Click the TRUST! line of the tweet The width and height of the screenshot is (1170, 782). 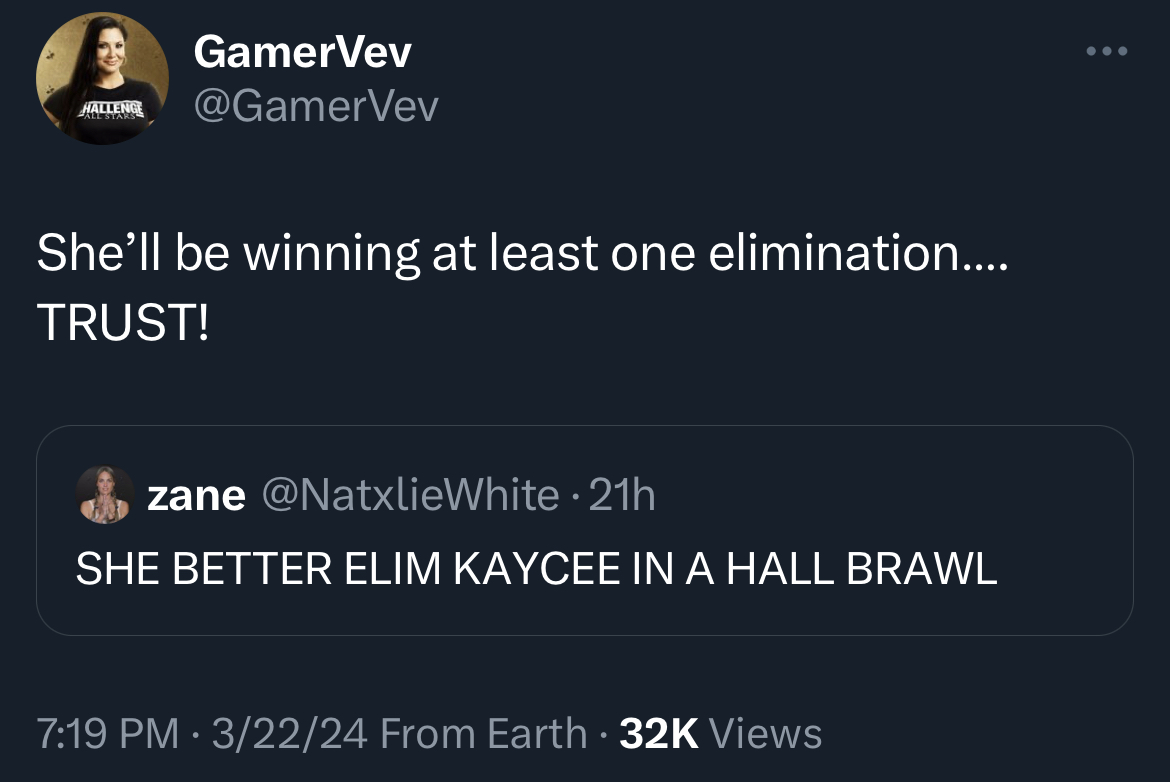[x=123, y=322]
